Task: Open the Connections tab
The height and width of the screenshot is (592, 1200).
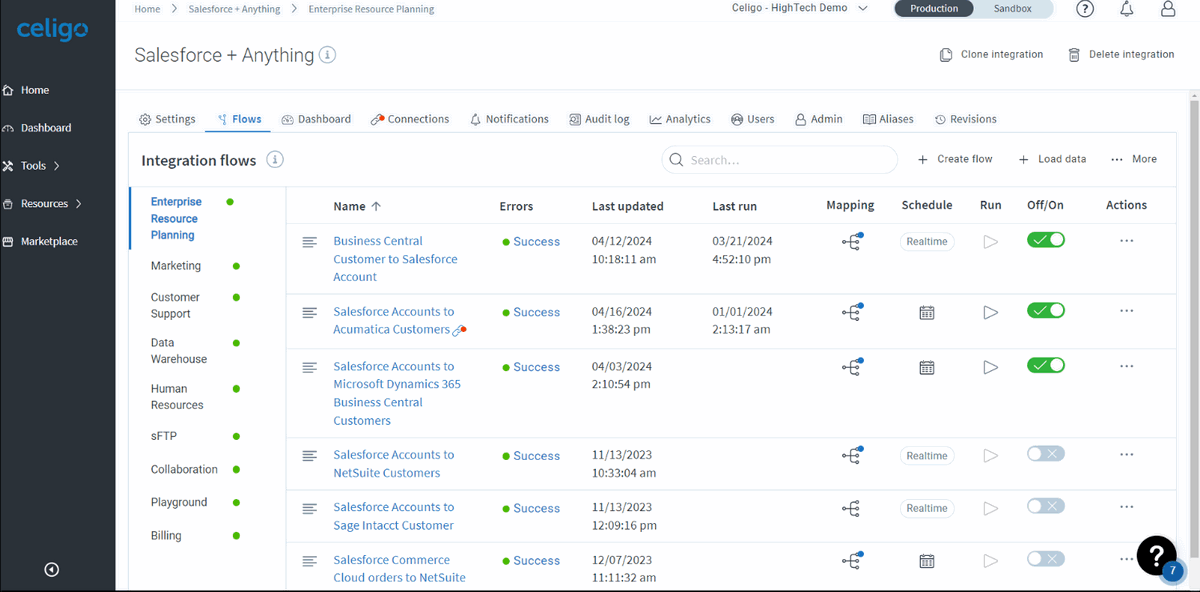Action: pos(410,119)
